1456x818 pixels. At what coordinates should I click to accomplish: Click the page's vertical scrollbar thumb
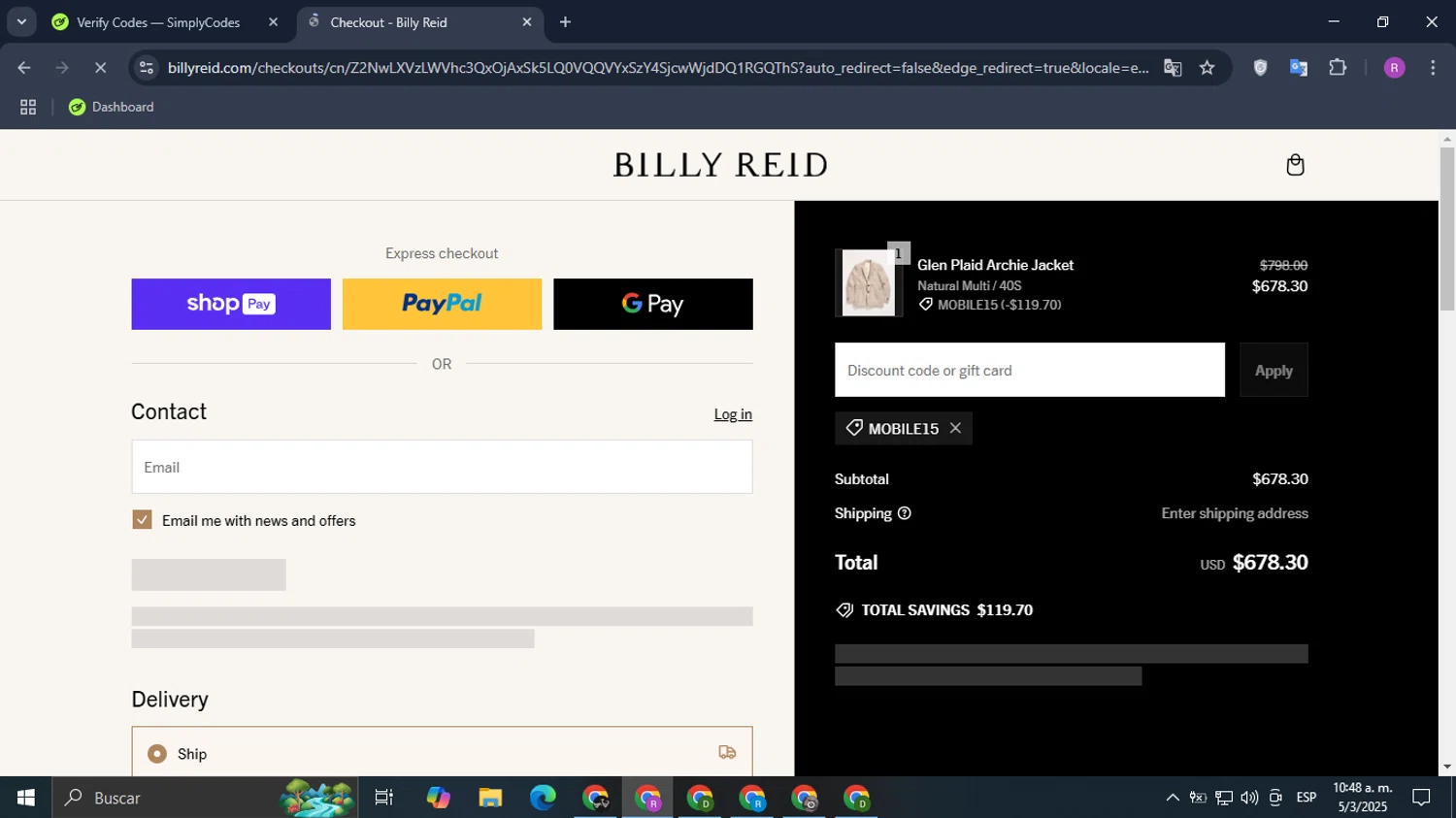pyautogui.click(x=1447, y=228)
